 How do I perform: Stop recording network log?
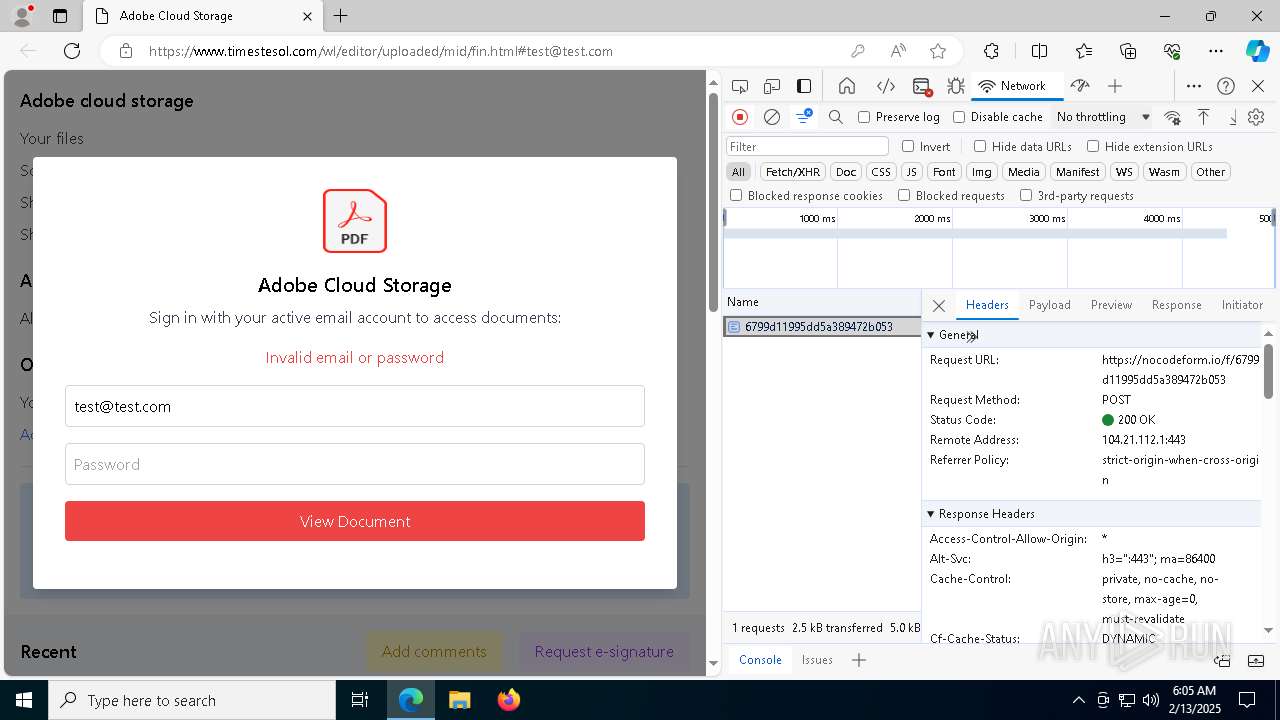[740, 117]
